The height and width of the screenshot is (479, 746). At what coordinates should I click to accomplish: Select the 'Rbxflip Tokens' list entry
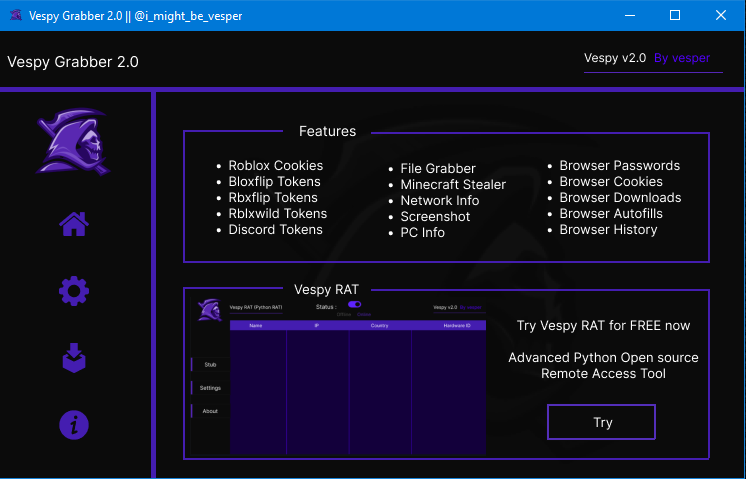point(273,197)
